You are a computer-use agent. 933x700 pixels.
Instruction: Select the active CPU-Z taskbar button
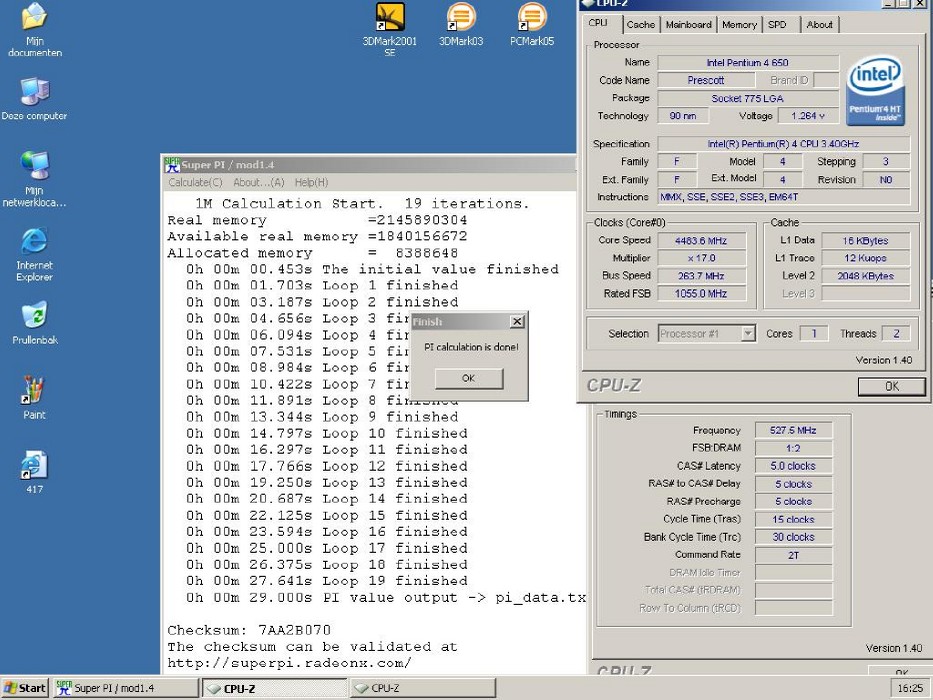click(274, 688)
